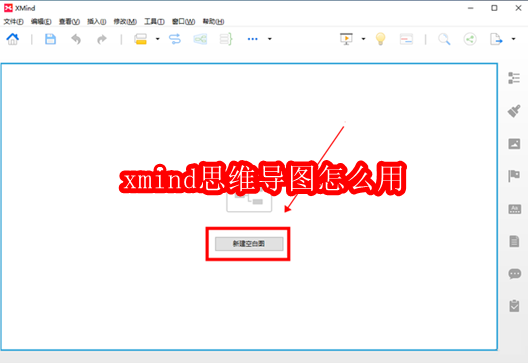This screenshot has width=528, height=363.
Task: Open the 文件(F) menu
Action: click(13, 22)
